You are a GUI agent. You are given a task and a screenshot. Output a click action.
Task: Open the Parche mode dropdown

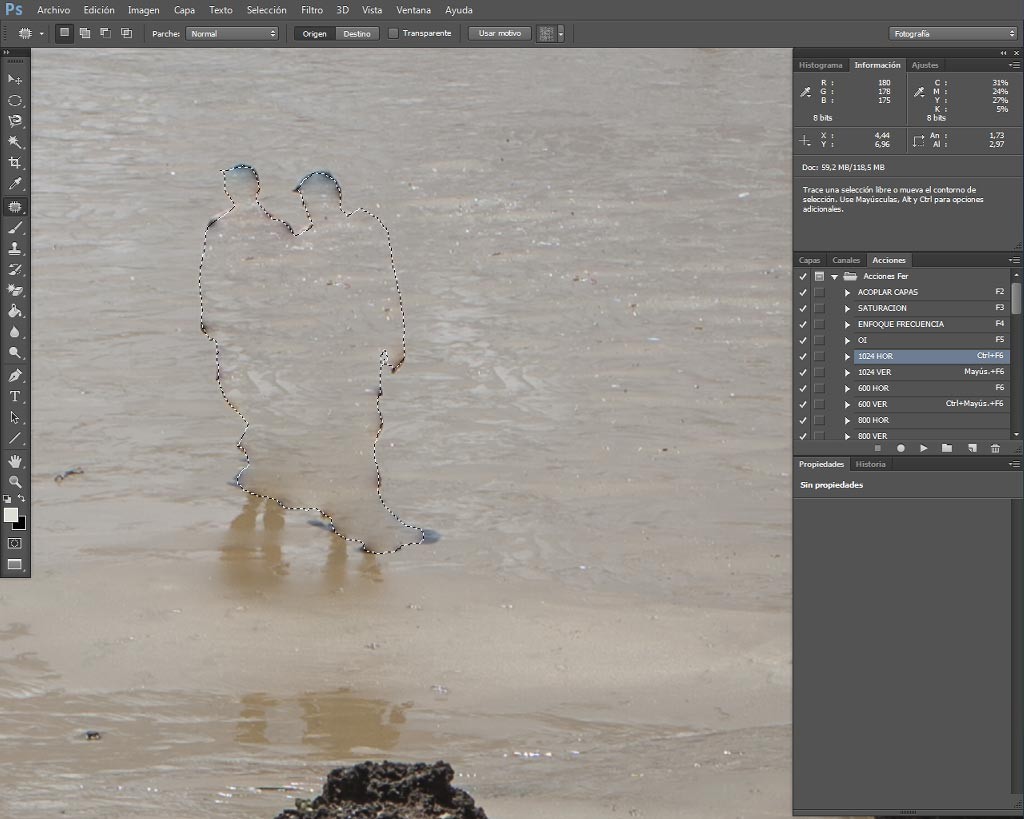[x=232, y=33]
